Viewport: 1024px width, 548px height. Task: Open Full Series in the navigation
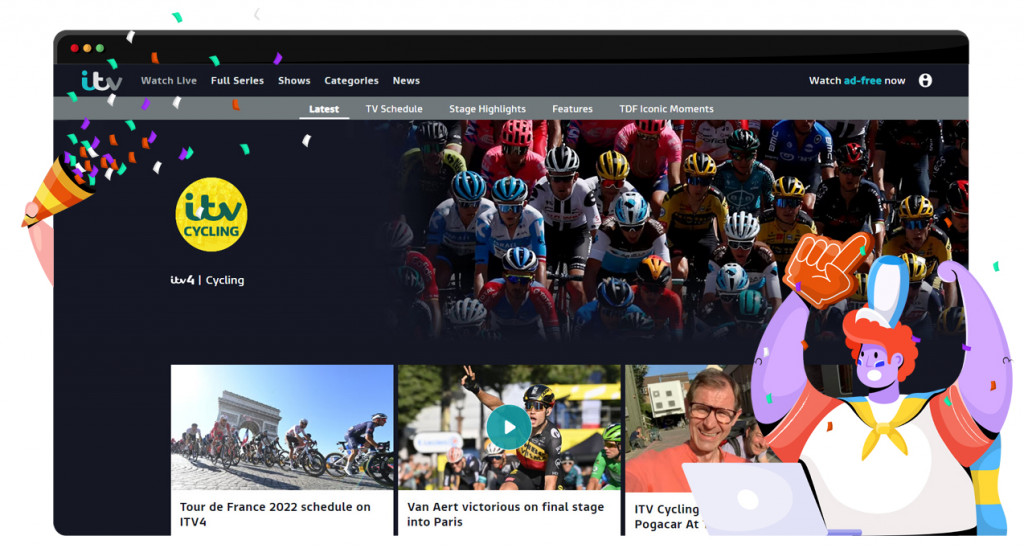coord(237,80)
